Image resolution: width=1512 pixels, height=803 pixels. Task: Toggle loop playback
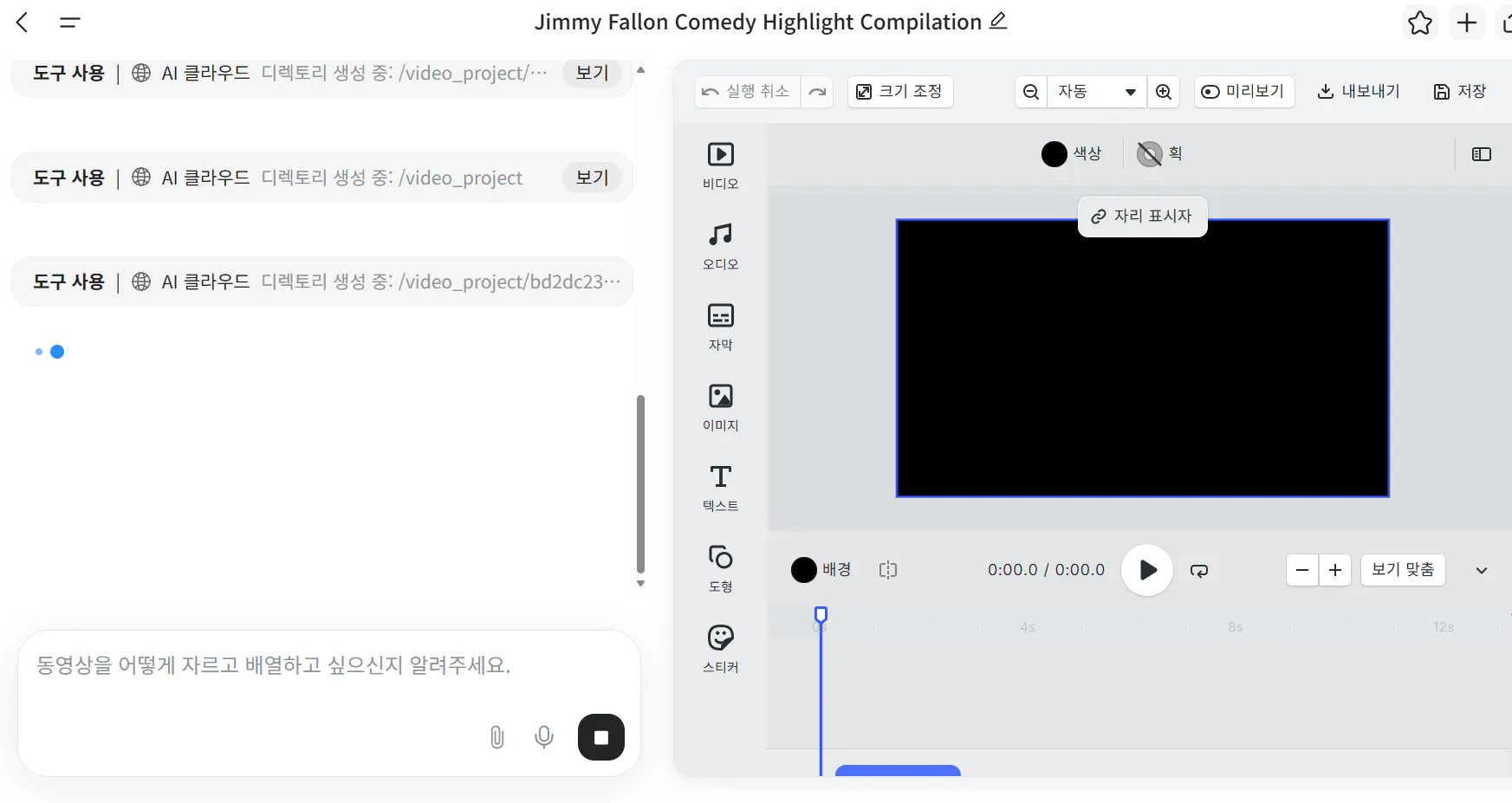pos(1199,570)
